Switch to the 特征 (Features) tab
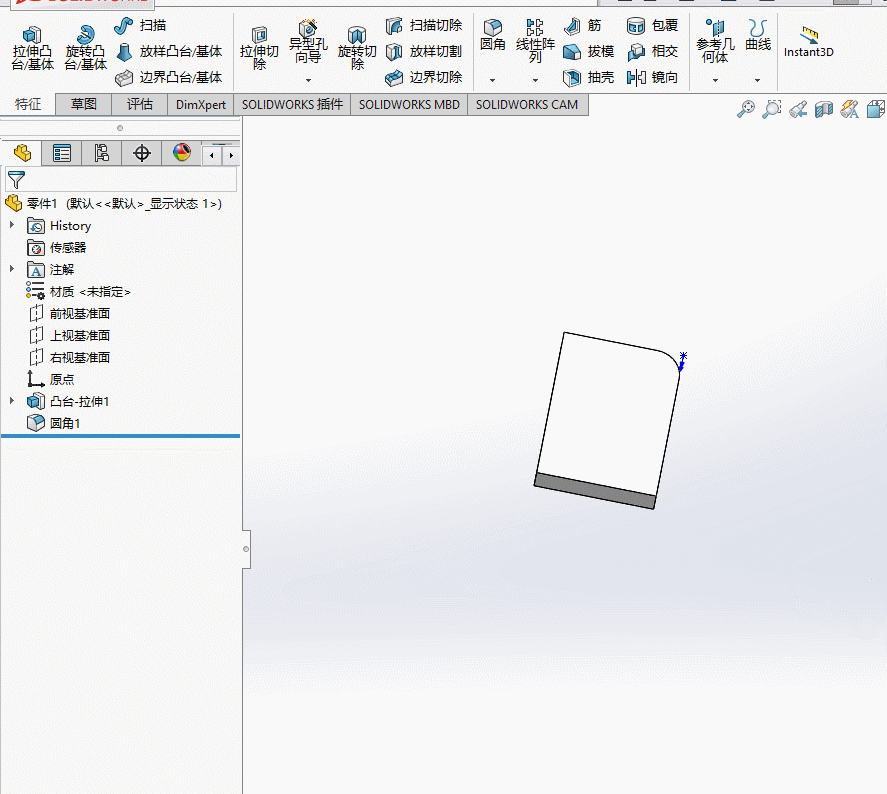Image resolution: width=887 pixels, height=794 pixels. tap(28, 104)
